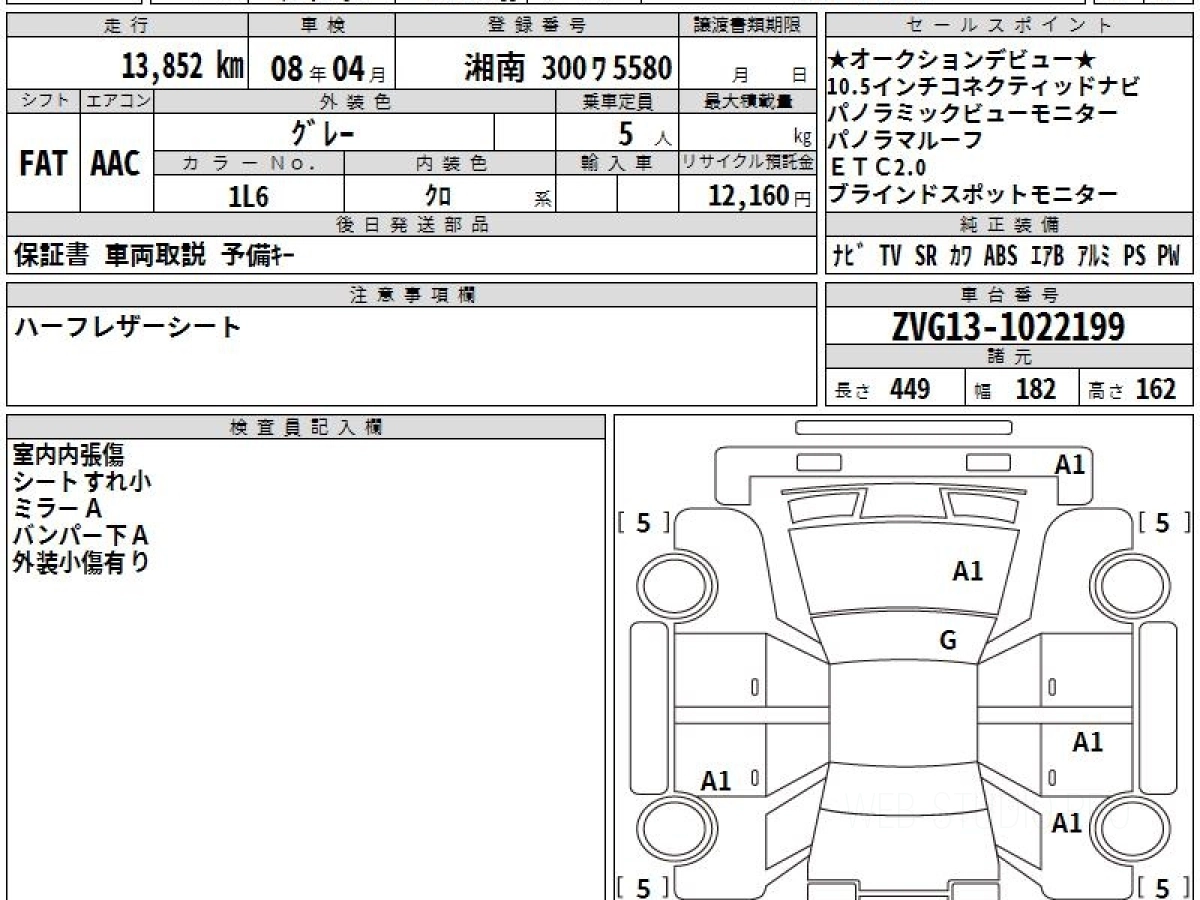Click the 検査員記入欄 header
This screenshot has height=900, width=1200.
pyautogui.click(x=306, y=427)
